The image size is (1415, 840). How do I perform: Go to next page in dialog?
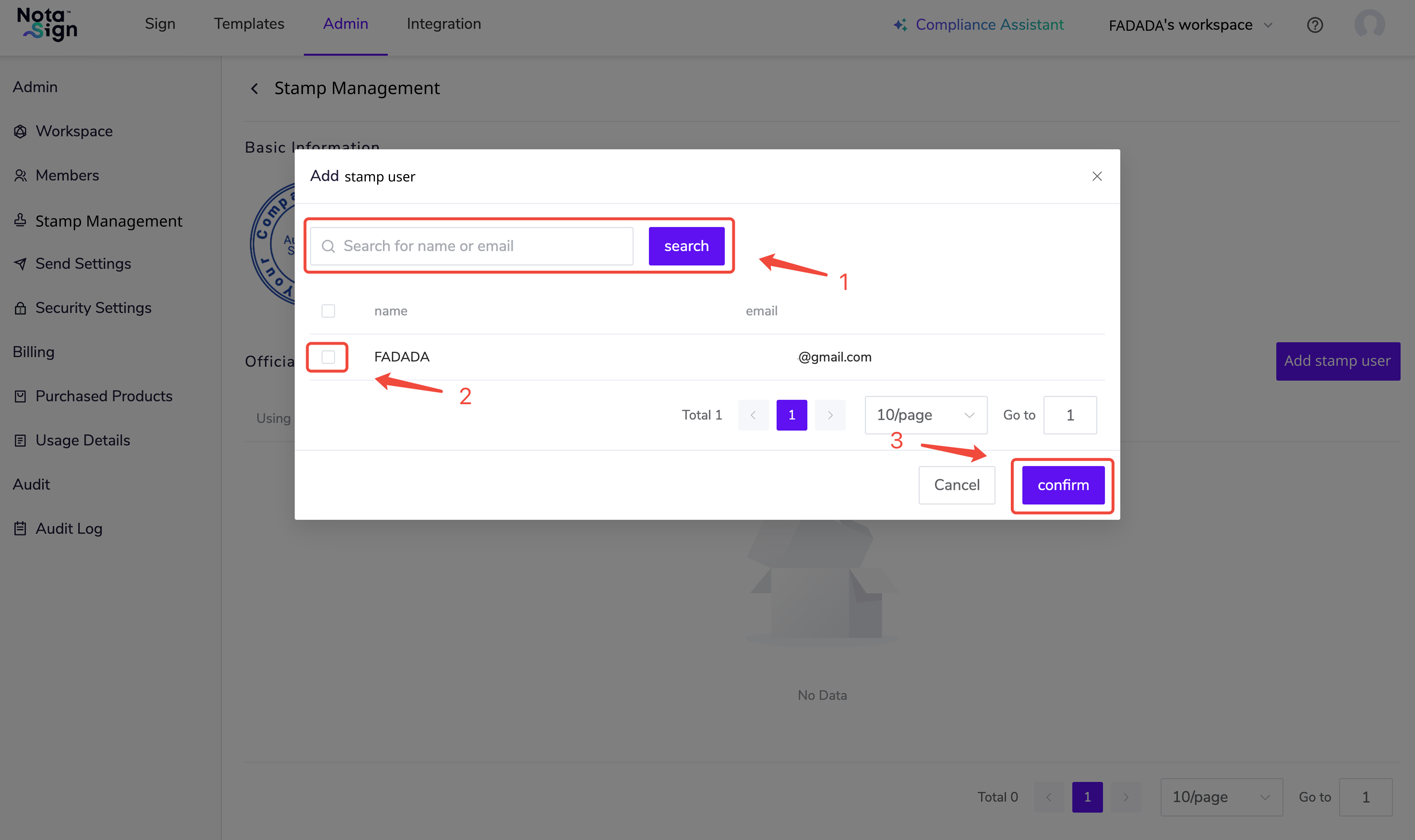tap(830, 415)
